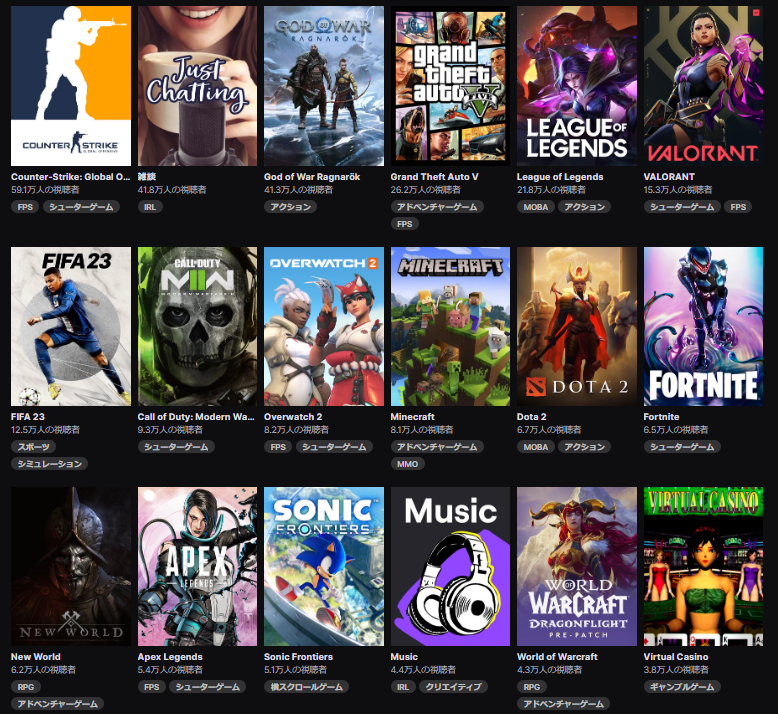The width and height of the screenshot is (778, 714).
Task: Click the MOBA tag under Dota 2
Action: pyautogui.click(x=534, y=447)
